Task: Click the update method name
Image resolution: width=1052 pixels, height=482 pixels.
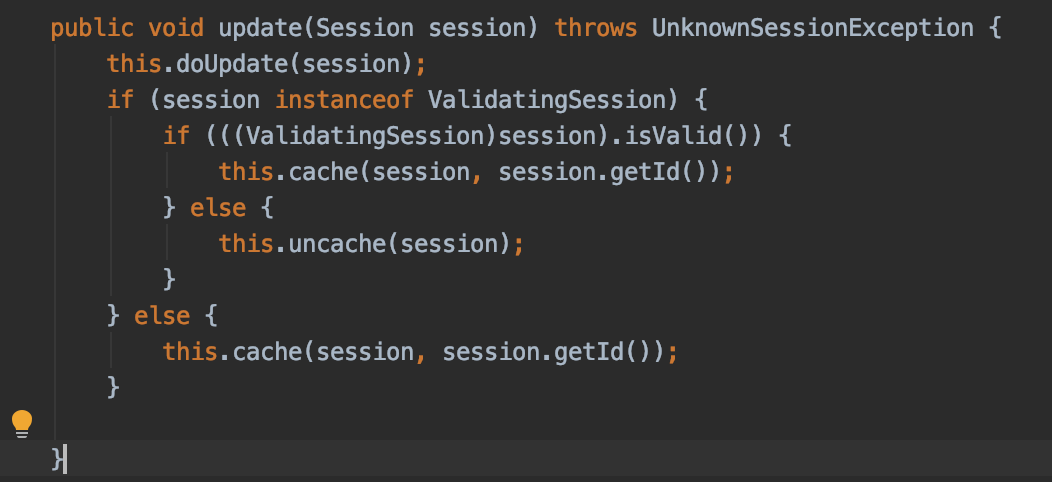Action: tap(259, 28)
